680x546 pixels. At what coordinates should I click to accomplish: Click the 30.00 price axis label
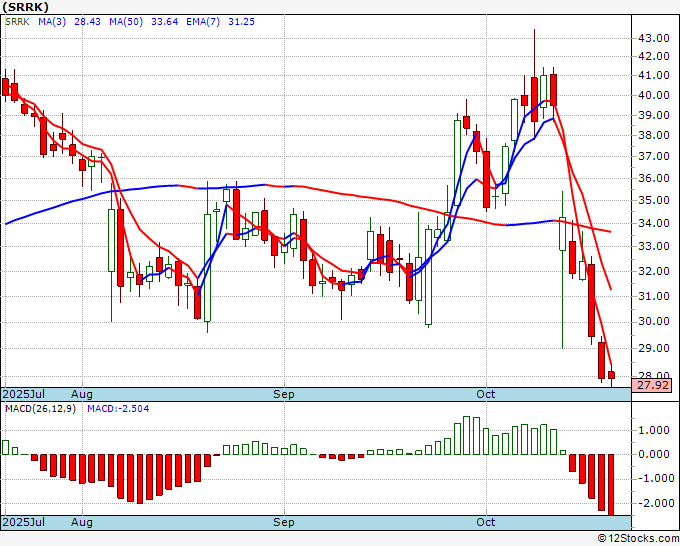tap(654, 321)
